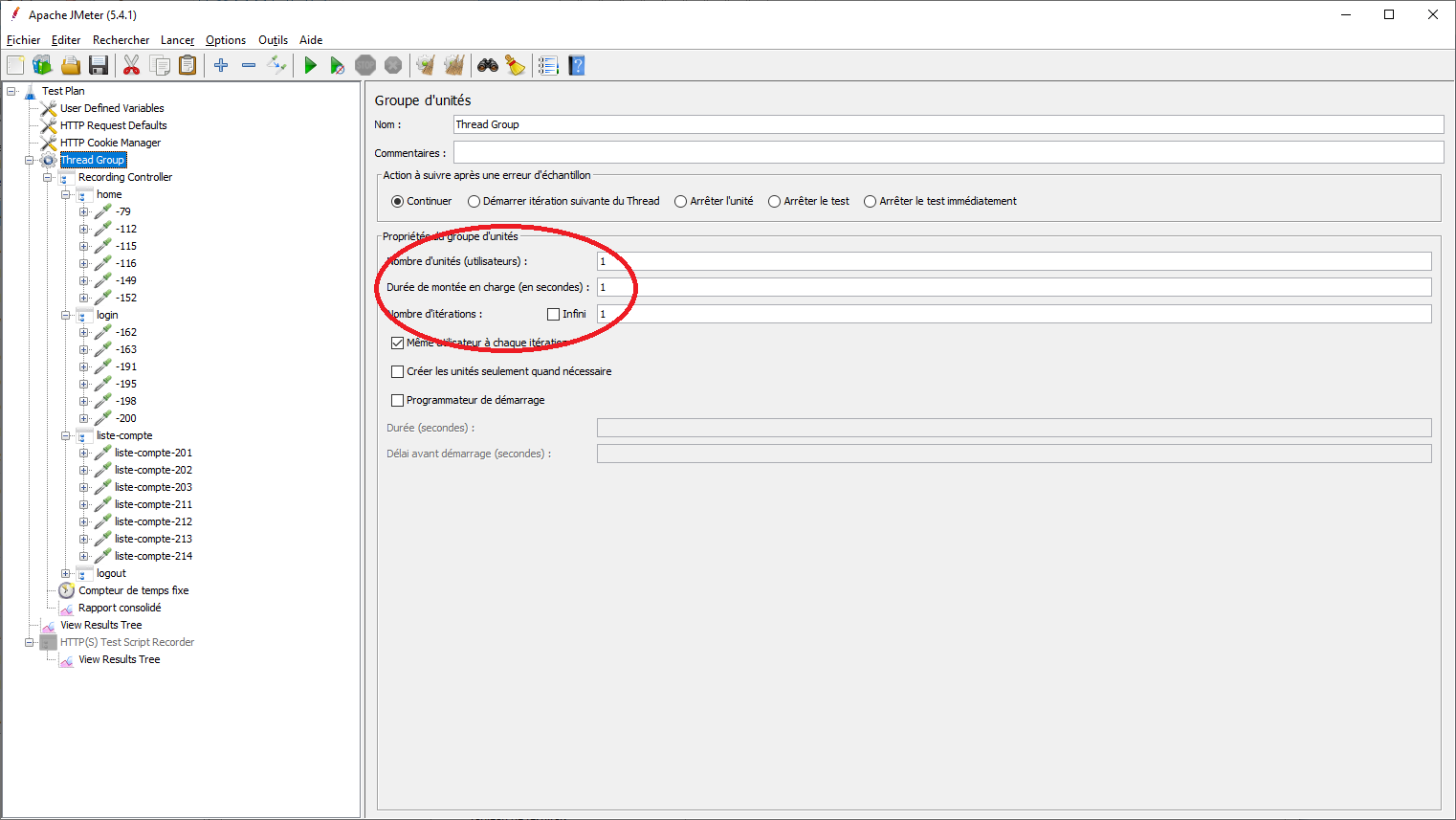The height and width of the screenshot is (820, 1456).
Task: Cut selection using the scissors icon
Action: click(132, 65)
